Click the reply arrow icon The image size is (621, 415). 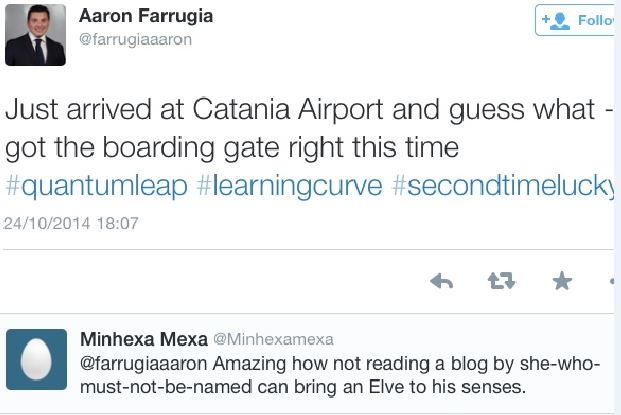point(441,282)
